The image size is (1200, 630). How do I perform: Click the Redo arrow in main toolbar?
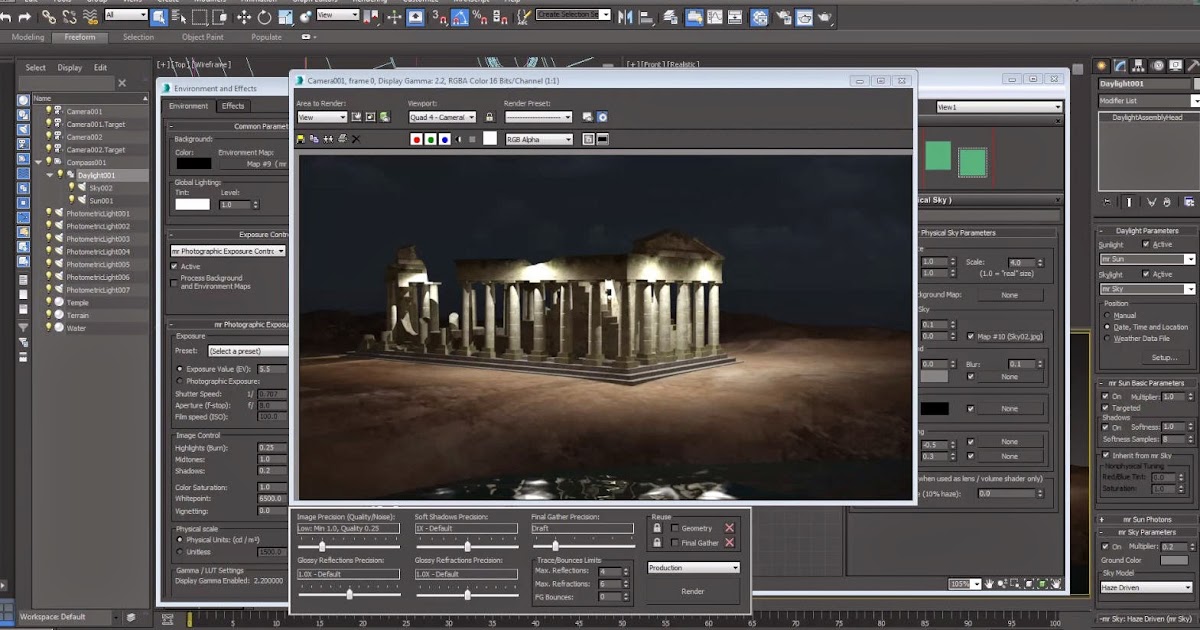tap(24, 17)
